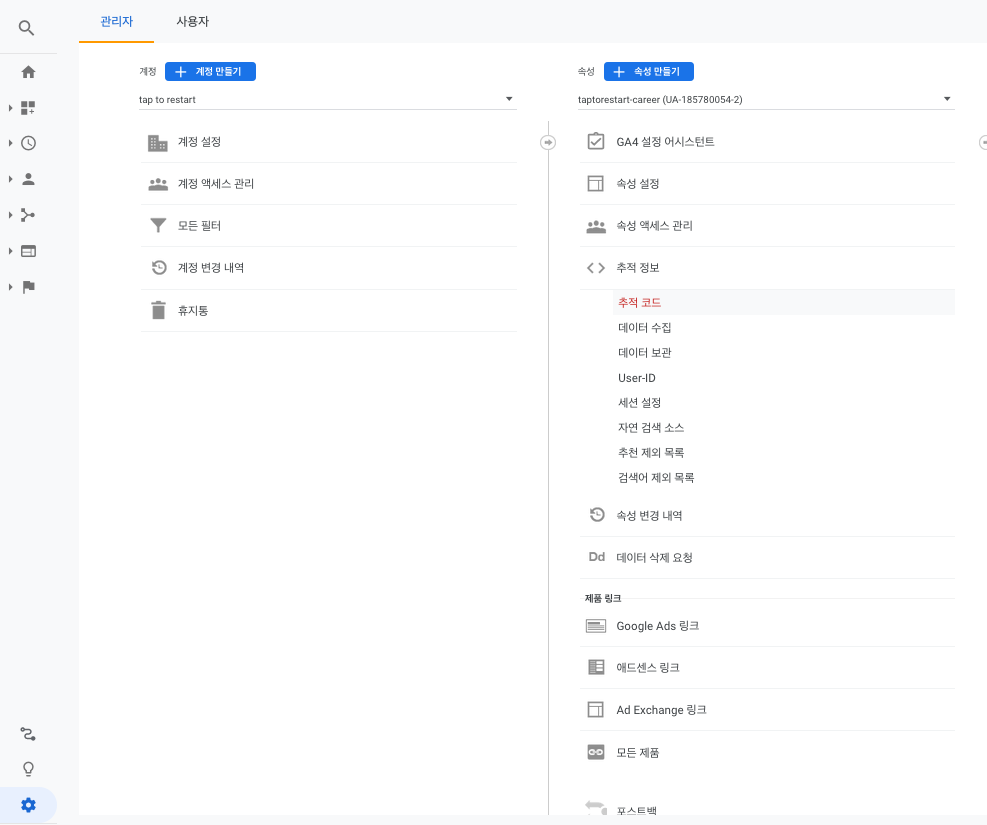Viewport: 987px width, 825px height.
Task: Click the people icon beside 계정 액세스 관리
Action: [x=158, y=184]
